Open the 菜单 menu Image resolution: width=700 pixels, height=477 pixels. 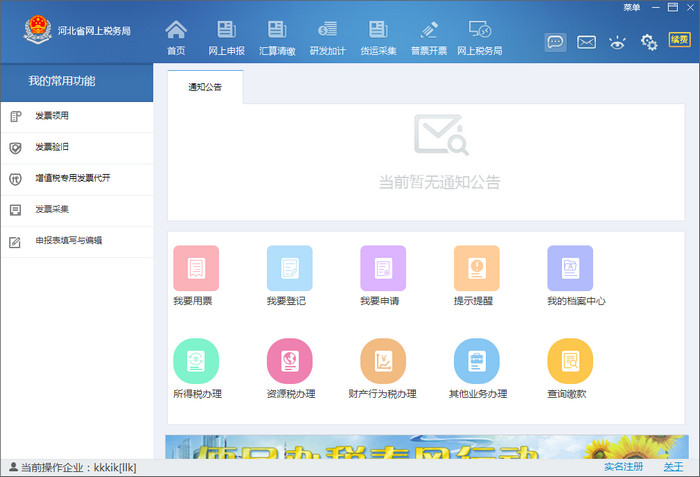point(632,8)
